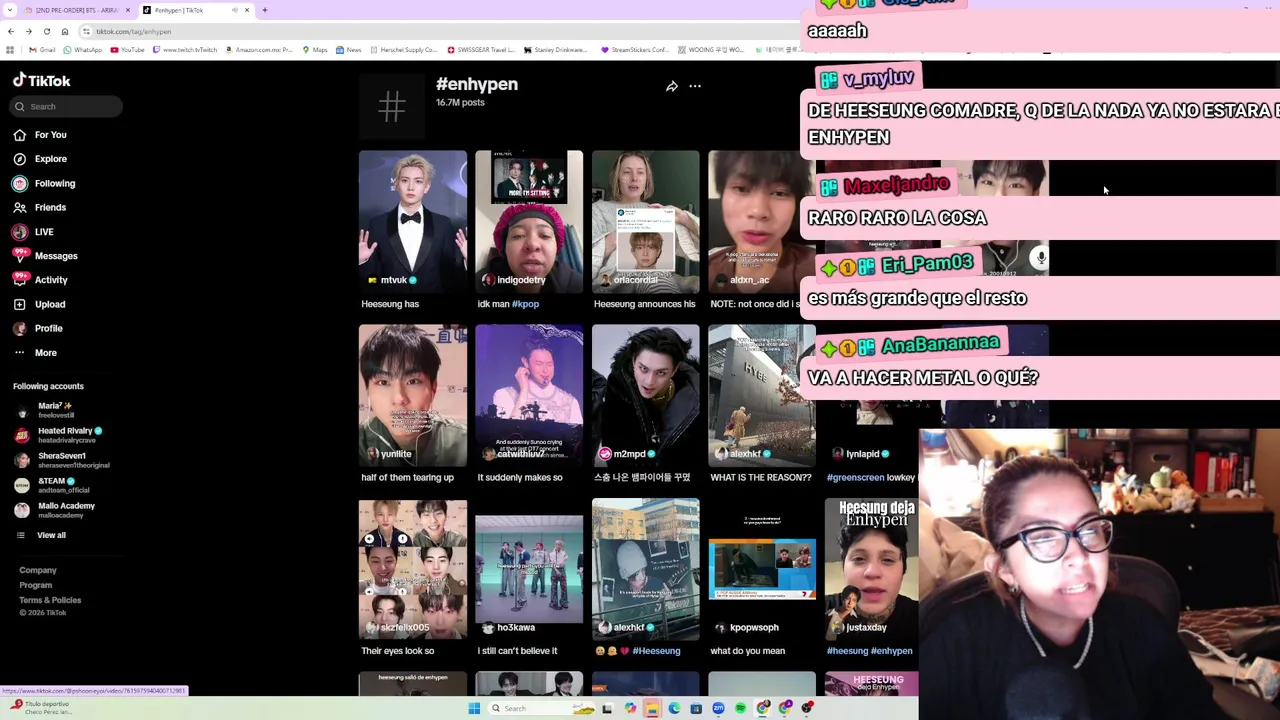Click the #heesung #enhypen caption hashtags

pos(869,651)
